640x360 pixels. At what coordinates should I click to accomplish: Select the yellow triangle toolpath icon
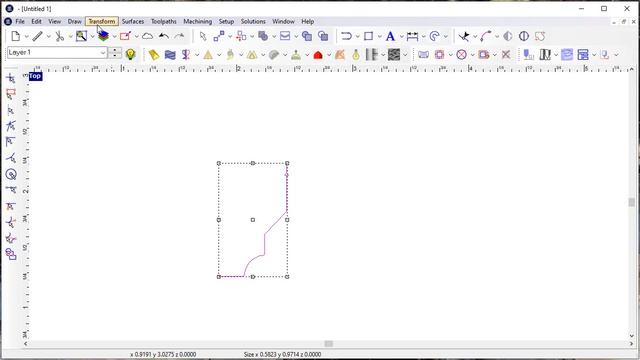click(208, 54)
